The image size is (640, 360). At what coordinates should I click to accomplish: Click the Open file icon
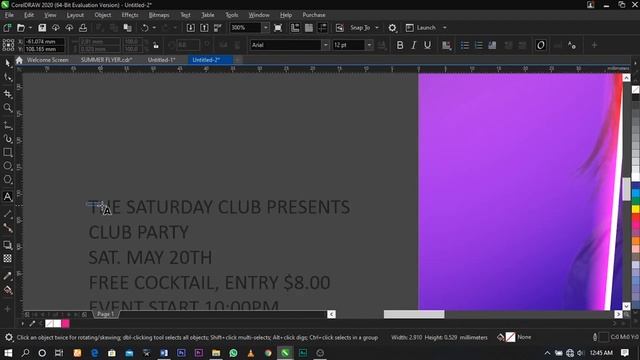point(20,28)
